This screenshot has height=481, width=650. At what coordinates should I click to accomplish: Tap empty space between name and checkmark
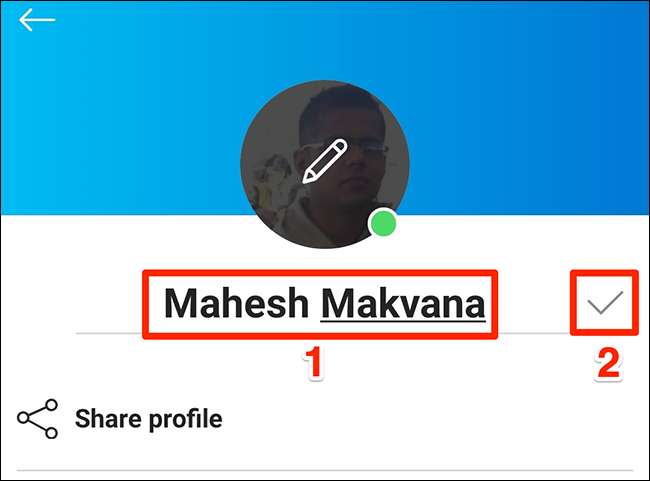(534, 303)
